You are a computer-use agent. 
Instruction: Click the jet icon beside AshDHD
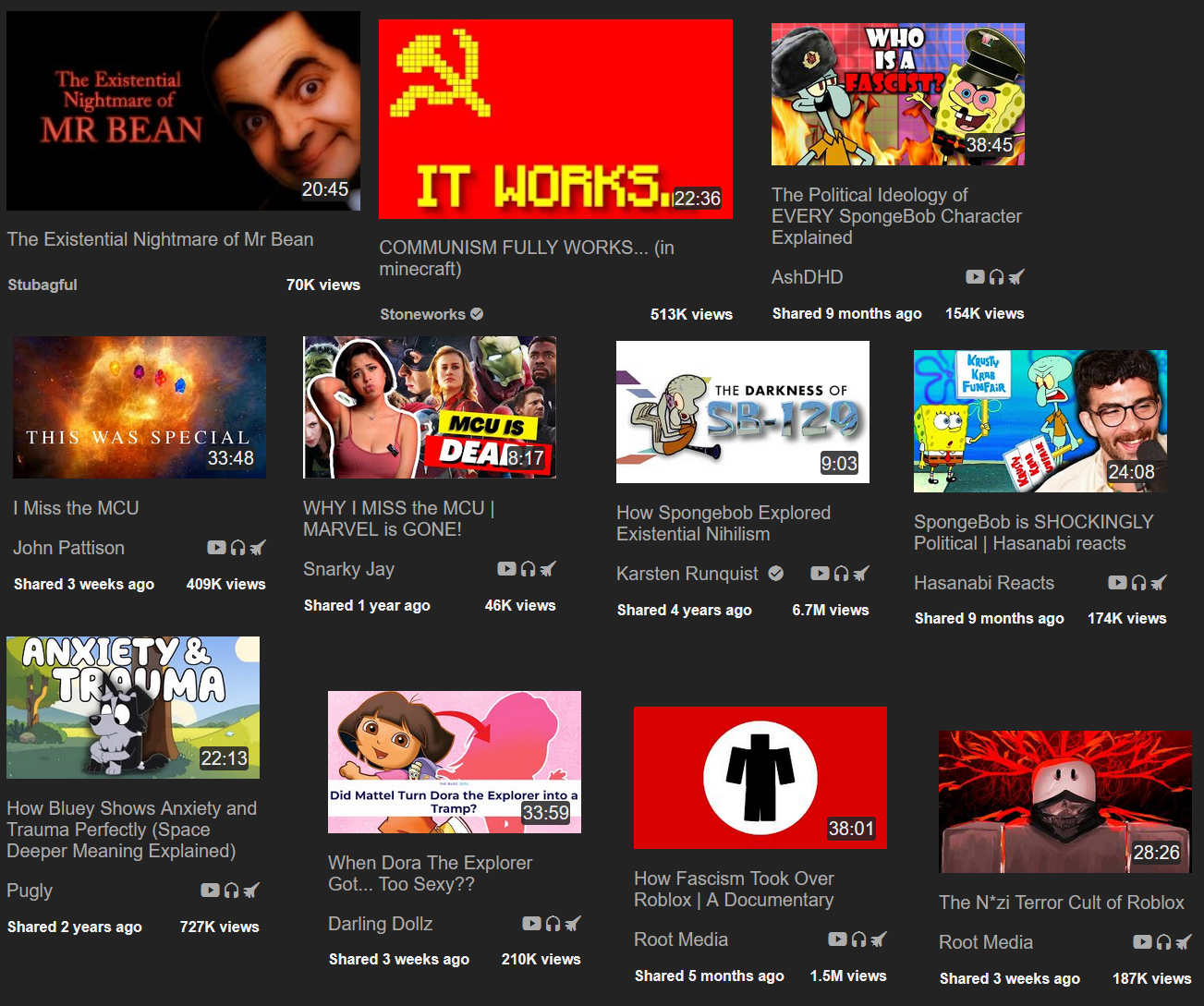pos(1016,276)
